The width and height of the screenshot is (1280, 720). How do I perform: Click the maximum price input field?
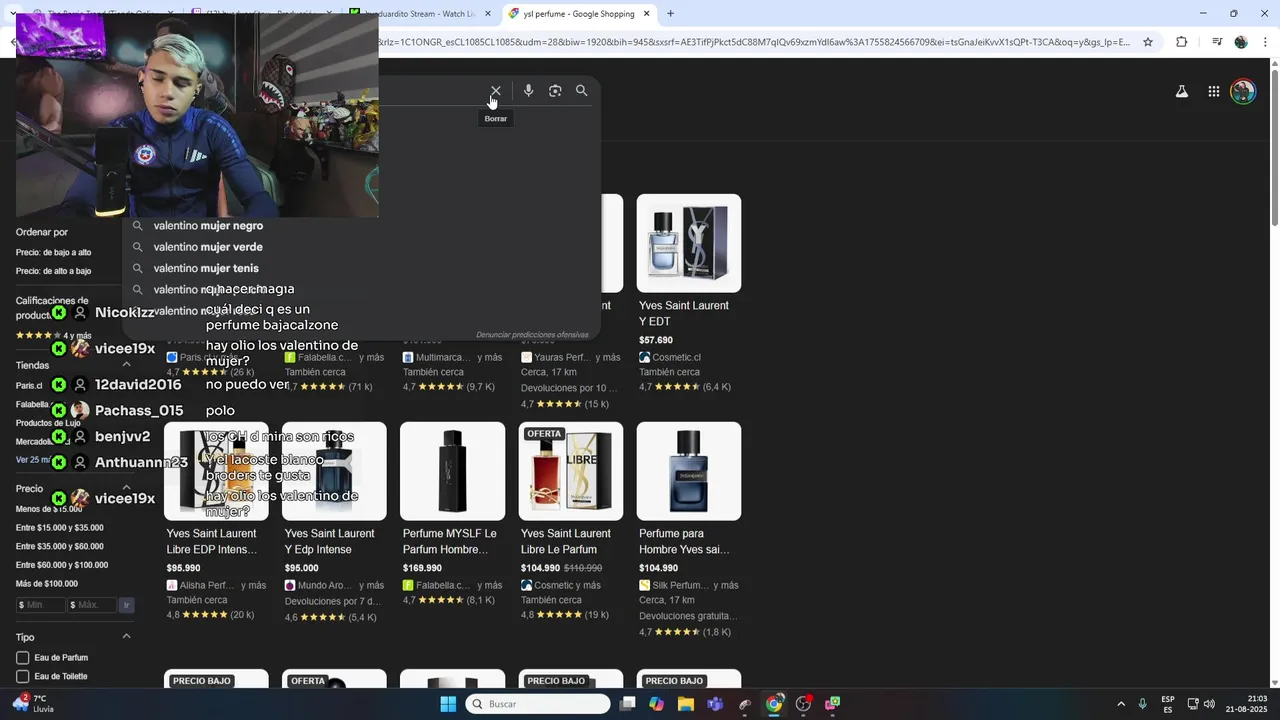92,605
